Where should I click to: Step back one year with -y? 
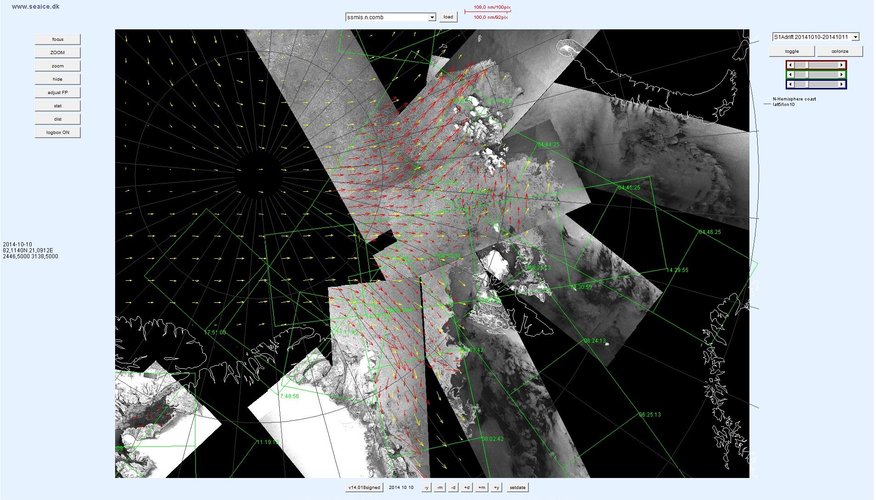[426, 488]
